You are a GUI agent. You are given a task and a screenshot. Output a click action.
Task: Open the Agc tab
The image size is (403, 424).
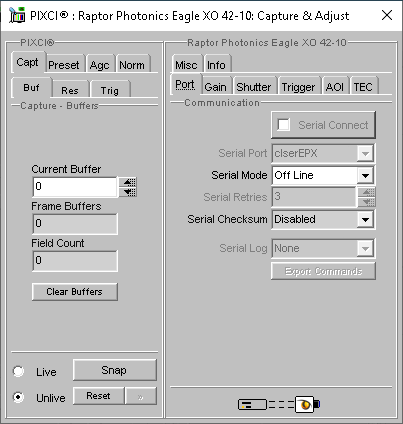pyautogui.click(x=100, y=64)
